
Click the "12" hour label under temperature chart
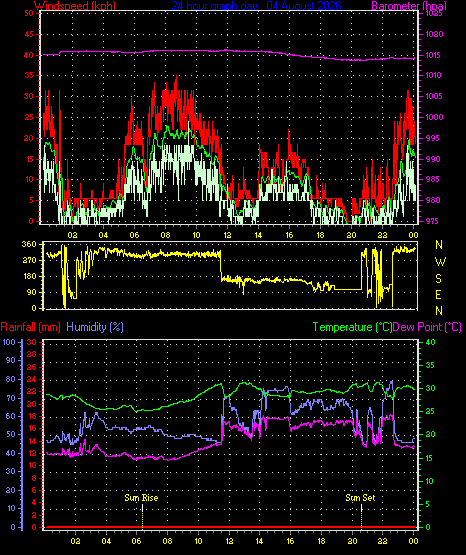(x=229, y=541)
